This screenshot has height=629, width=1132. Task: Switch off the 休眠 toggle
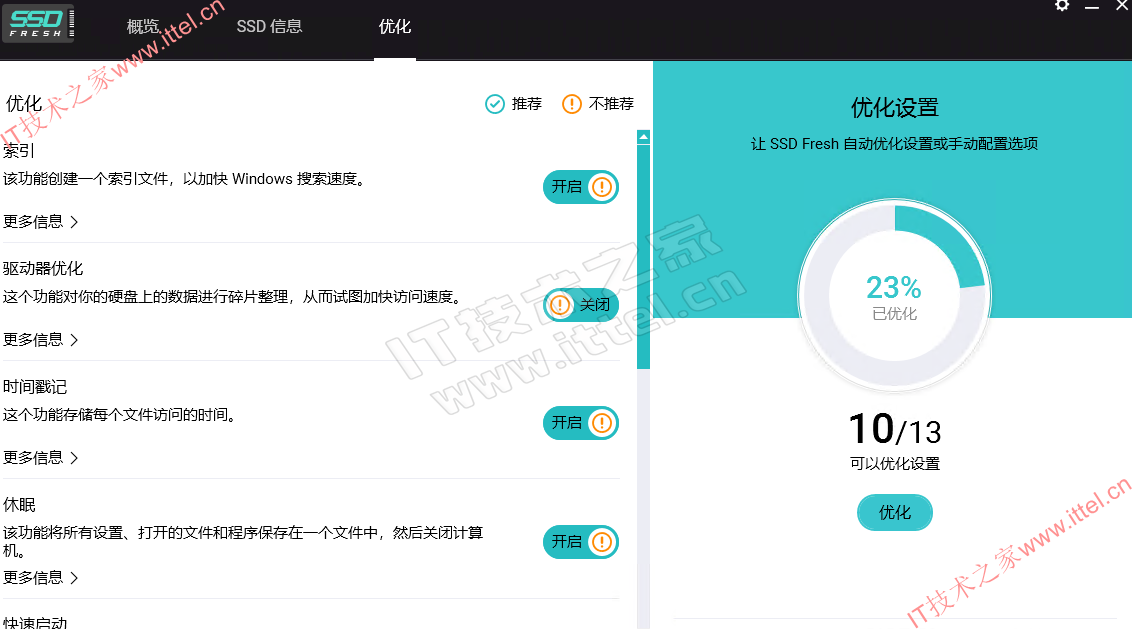click(x=580, y=542)
